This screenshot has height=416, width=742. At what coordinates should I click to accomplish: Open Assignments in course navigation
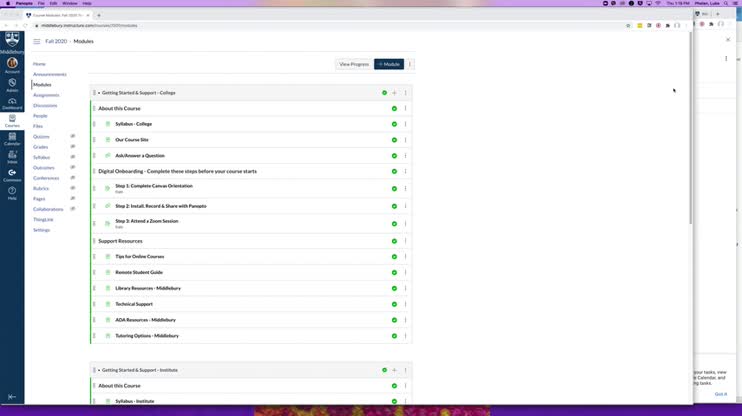pyautogui.click(x=46, y=95)
